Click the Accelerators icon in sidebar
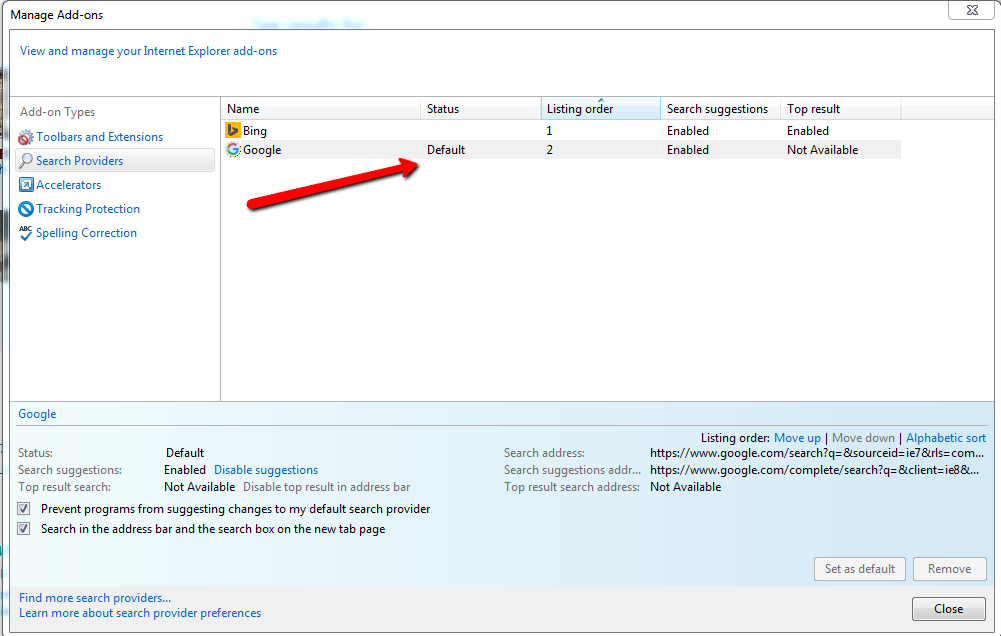 tap(26, 185)
